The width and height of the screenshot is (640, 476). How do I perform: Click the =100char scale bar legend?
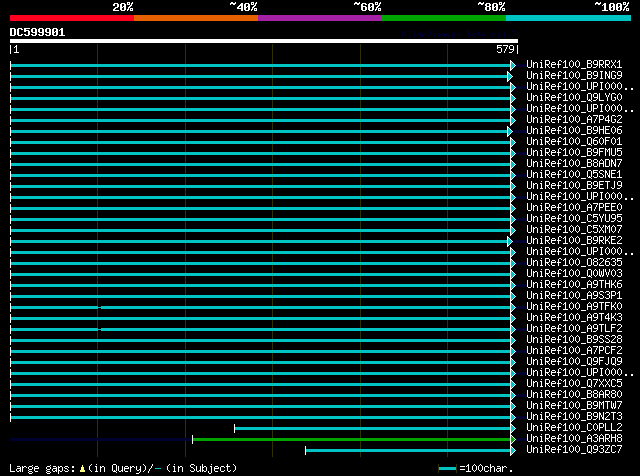pyautogui.click(x=476, y=468)
